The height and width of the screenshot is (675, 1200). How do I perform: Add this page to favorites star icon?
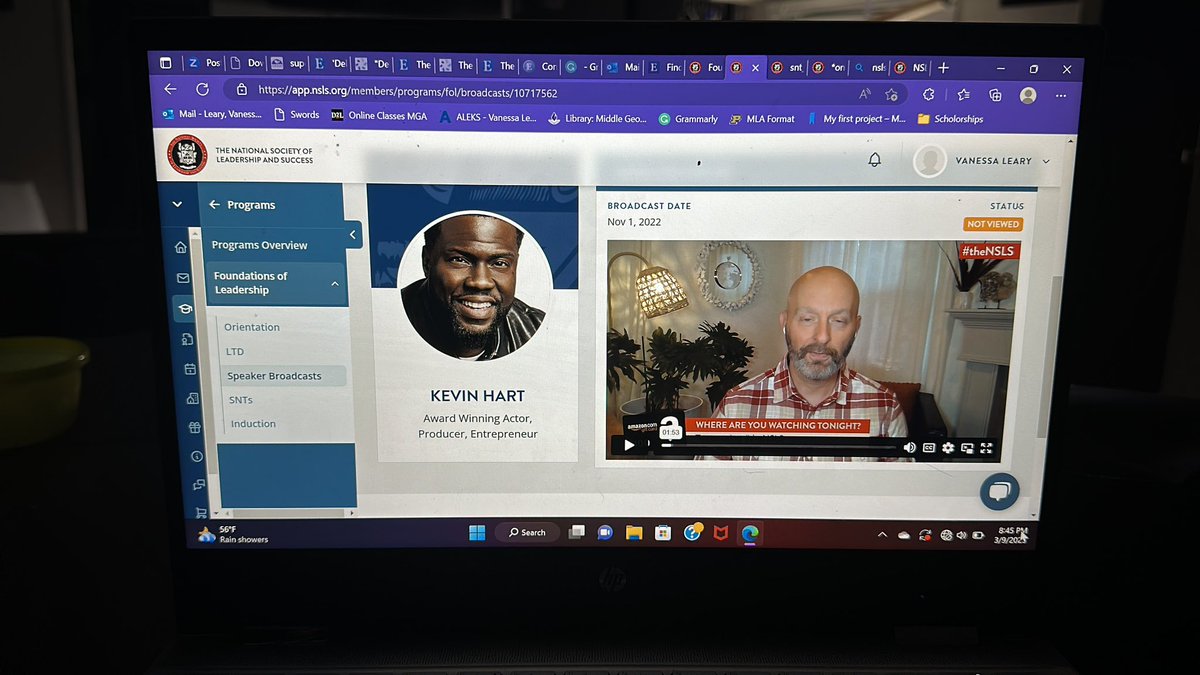click(x=891, y=94)
